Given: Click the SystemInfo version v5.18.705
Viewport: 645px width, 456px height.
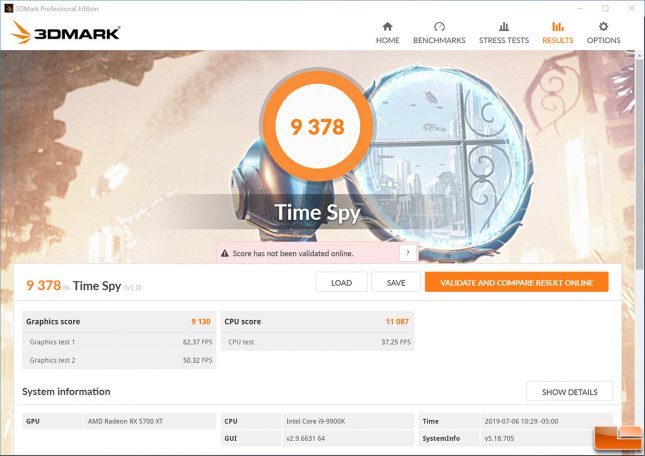Looking at the screenshot, I should [x=499, y=438].
